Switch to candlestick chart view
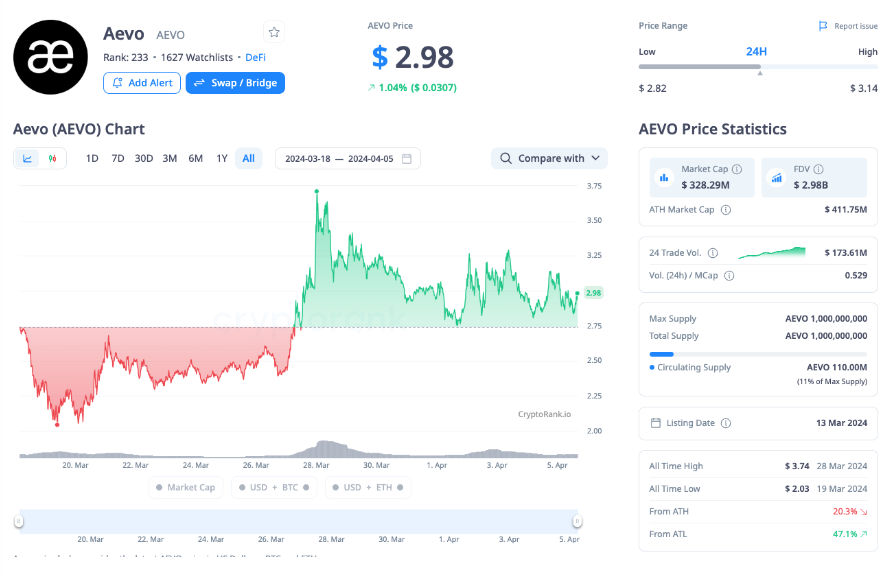The image size is (896, 578). (x=53, y=158)
